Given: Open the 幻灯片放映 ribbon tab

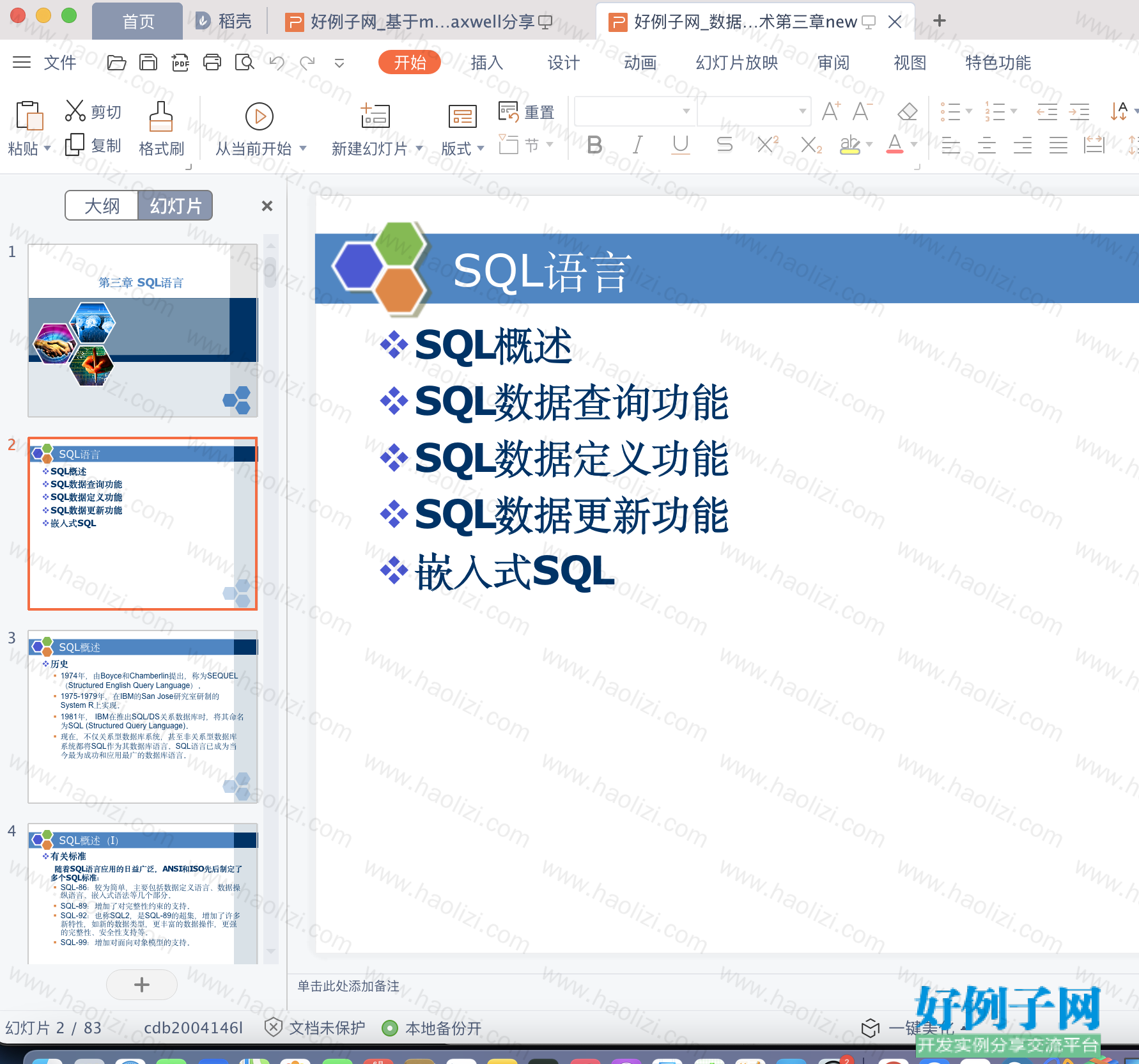Looking at the screenshot, I should point(736,62).
